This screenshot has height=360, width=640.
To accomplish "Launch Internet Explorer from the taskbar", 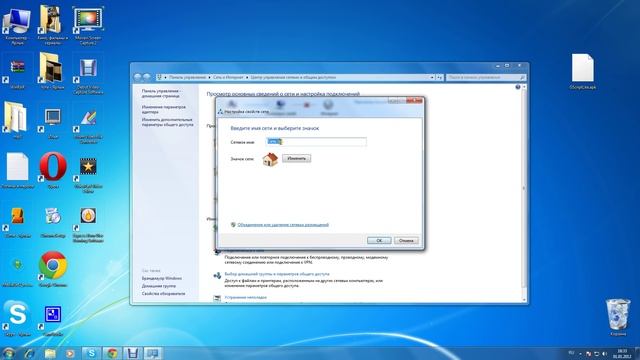I will [30, 353].
